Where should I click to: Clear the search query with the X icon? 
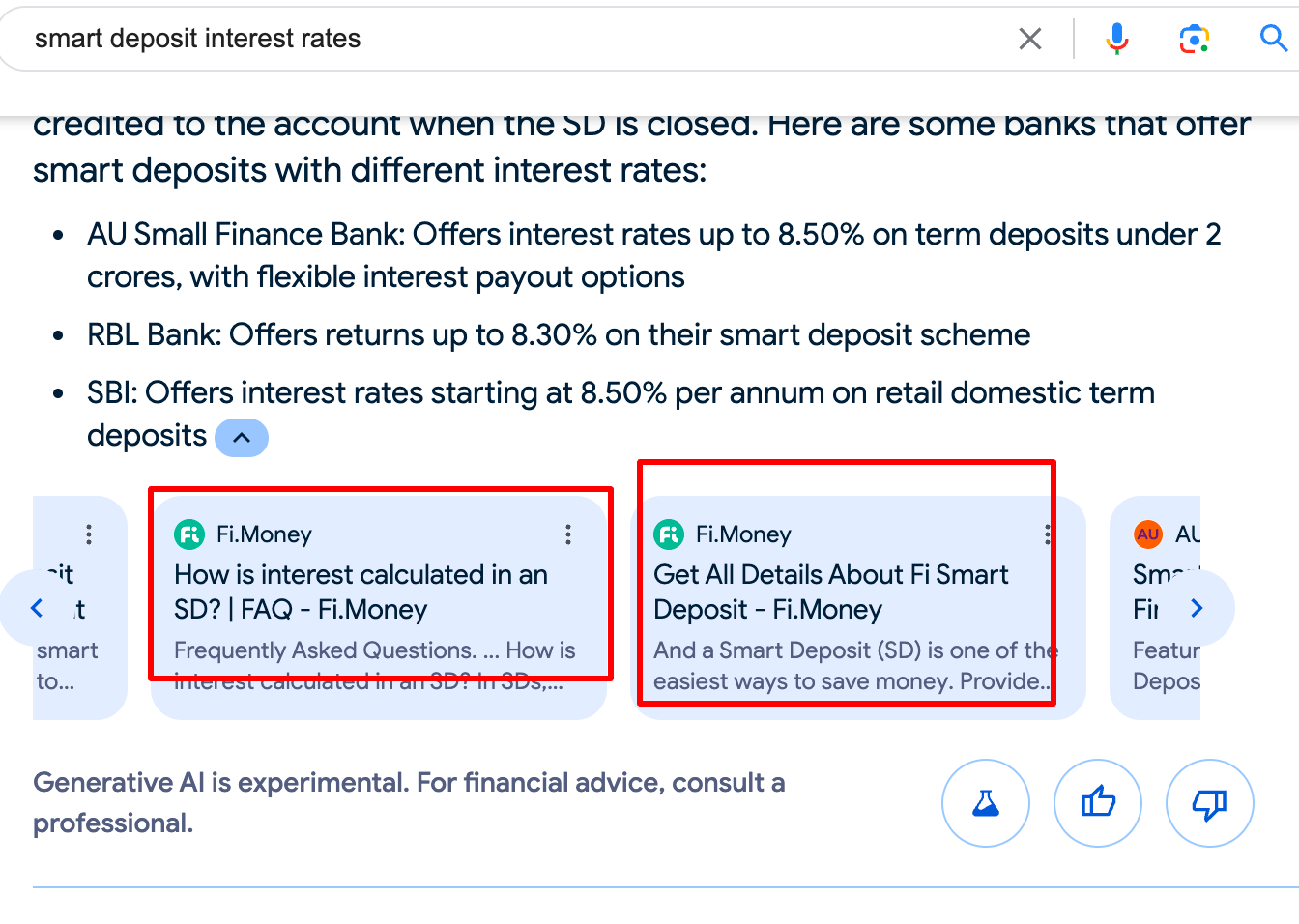coord(1030,39)
